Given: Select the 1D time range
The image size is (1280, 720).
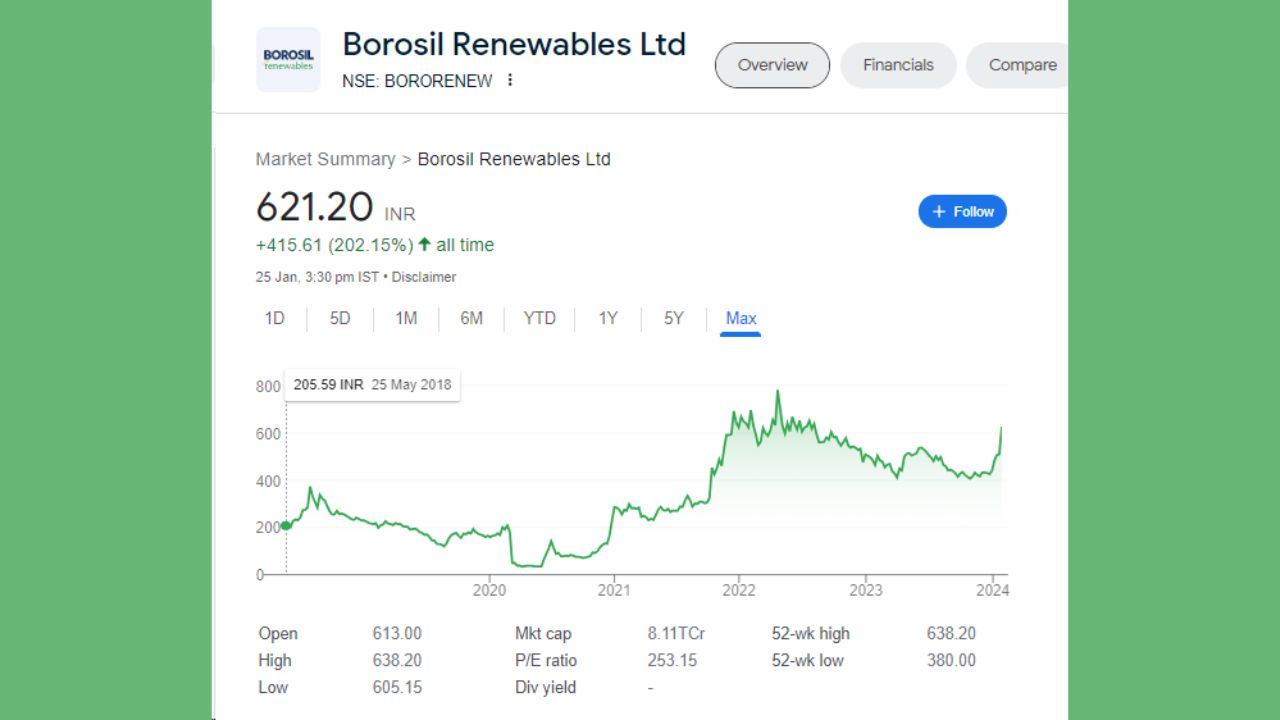Looking at the screenshot, I should tap(275, 318).
